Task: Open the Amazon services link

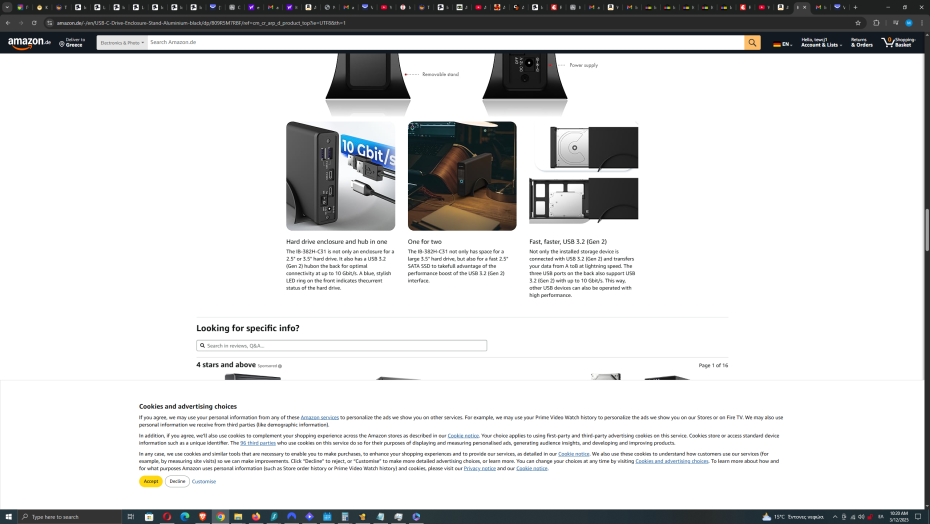Action: click(x=320, y=417)
